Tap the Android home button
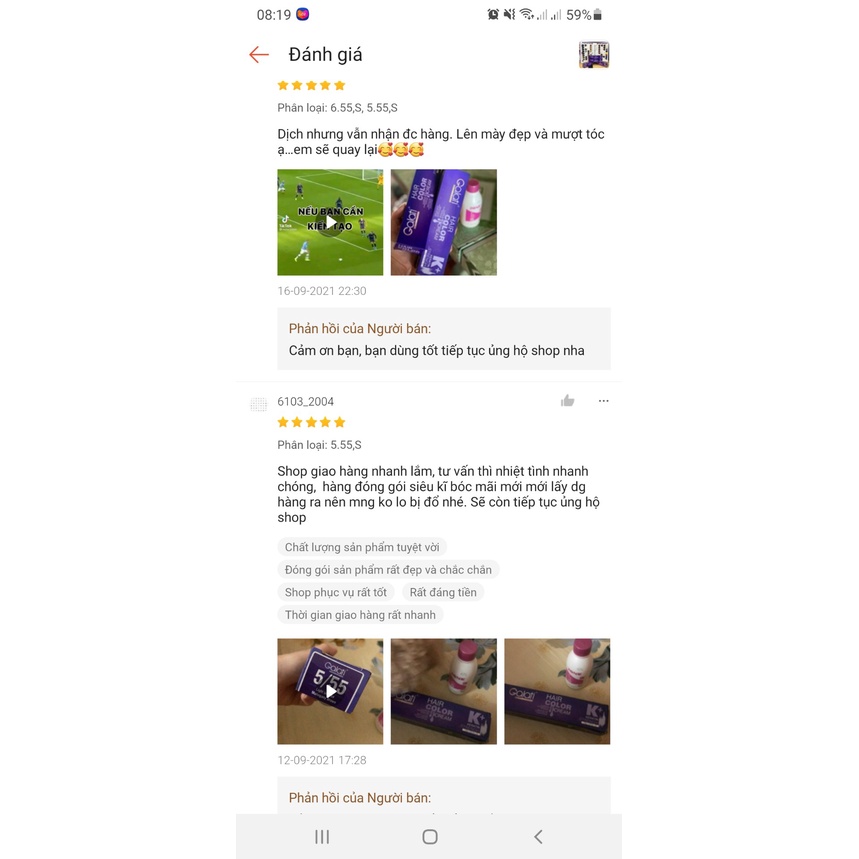This screenshot has width=859, height=859. click(x=430, y=837)
